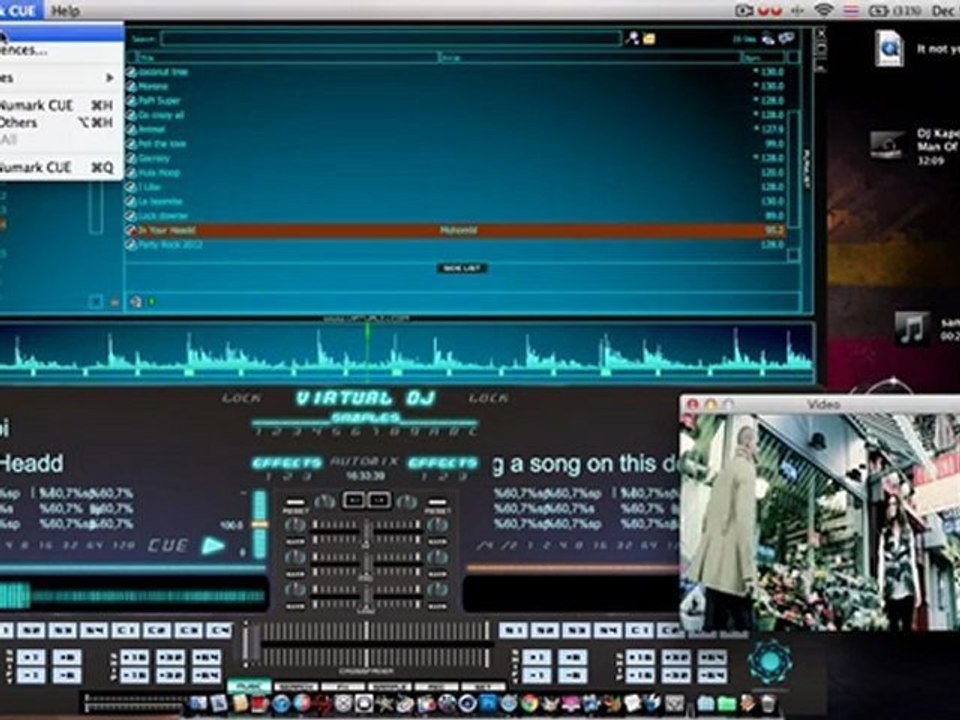Click the left deck CUE button
The width and height of the screenshot is (960, 720).
(167, 546)
